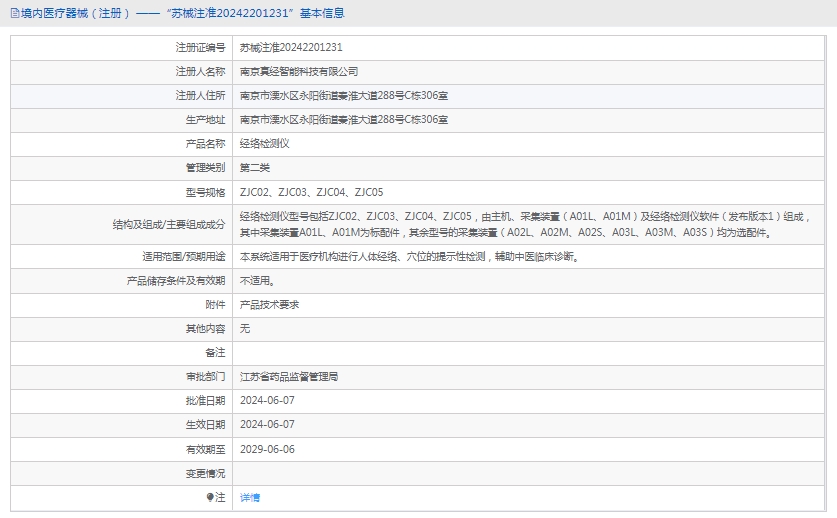Viewport: 837px width, 518px height.
Task: Click the 第二类 management category value
Action: 255,167
